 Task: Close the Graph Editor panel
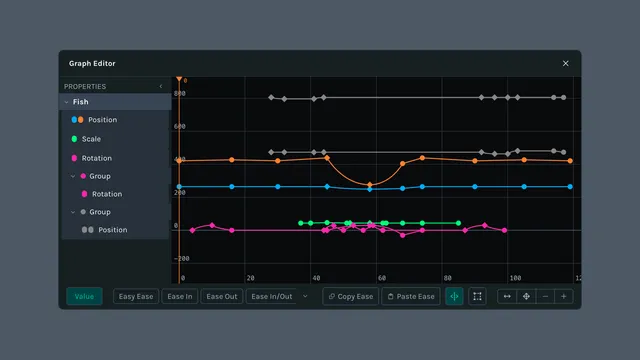click(565, 63)
